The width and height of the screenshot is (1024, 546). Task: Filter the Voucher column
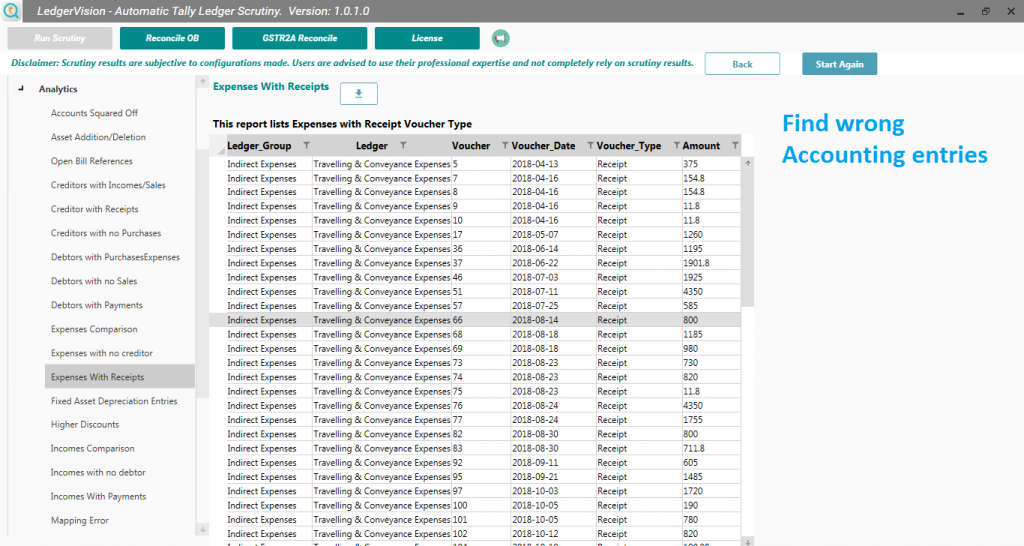coord(504,146)
